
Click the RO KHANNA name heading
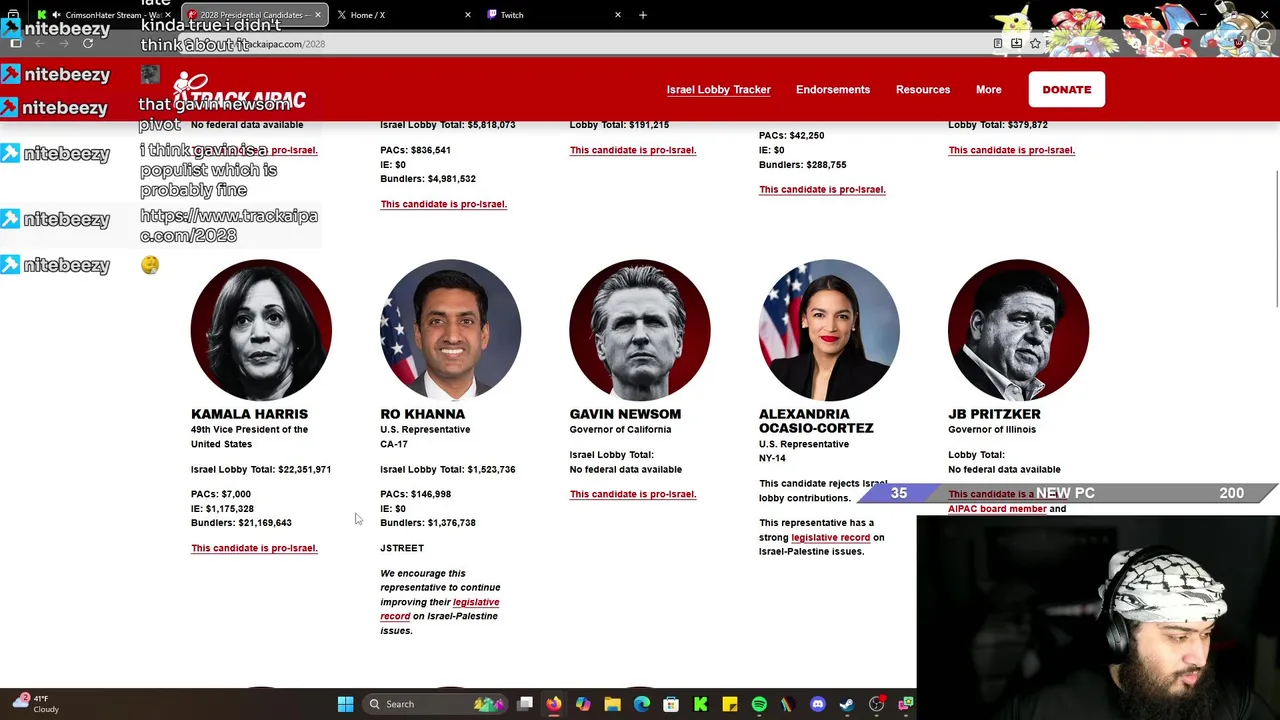click(x=422, y=414)
